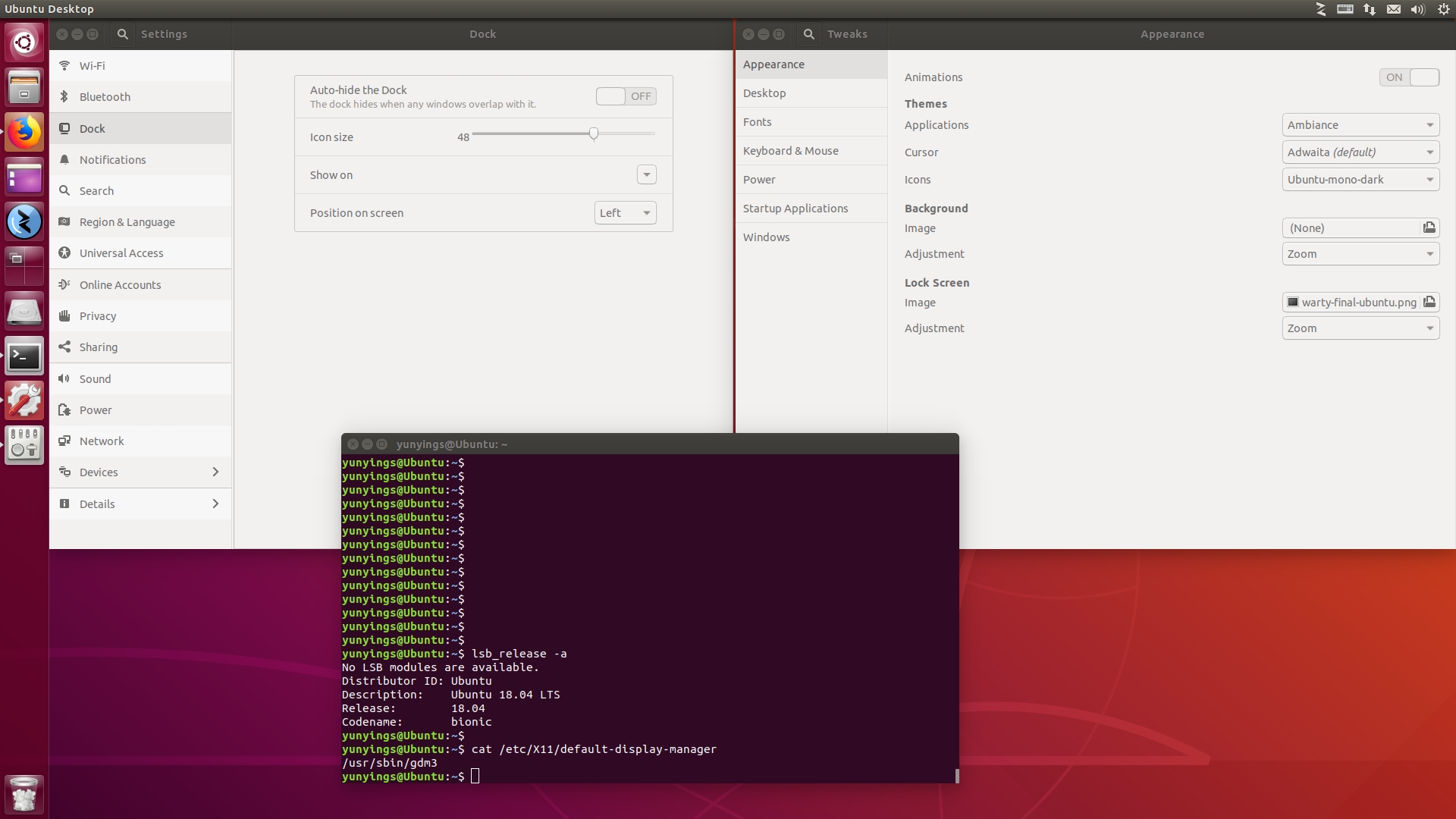Expand Devices section in Settings
Screen dimensions: 1456x819
141,472
